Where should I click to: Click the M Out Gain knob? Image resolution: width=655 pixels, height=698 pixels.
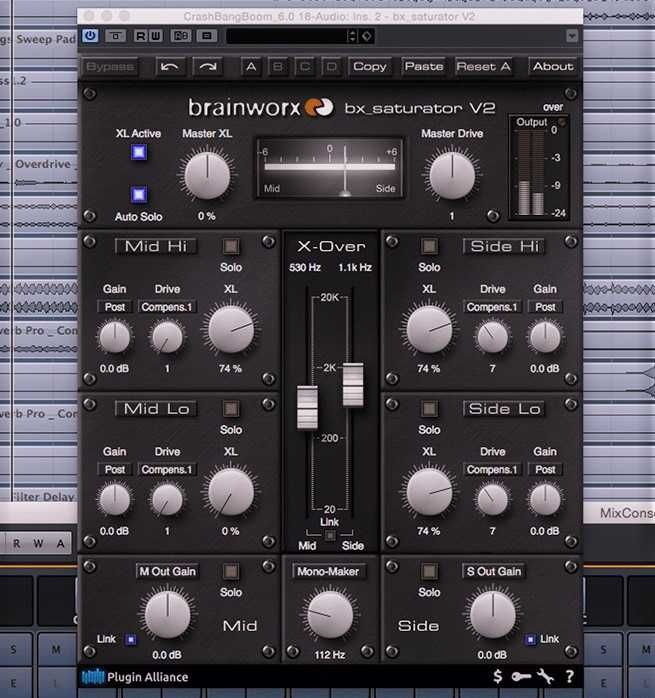click(167, 615)
